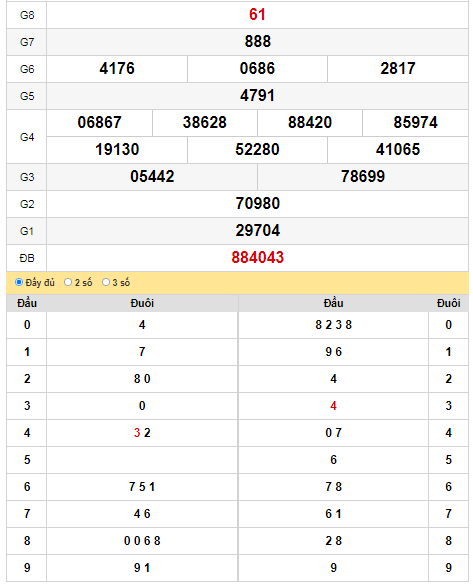This screenshot has height=586, width=473.
Task: Click G6 number 4176
Action: pyautogui.click(x=117, y=69)
